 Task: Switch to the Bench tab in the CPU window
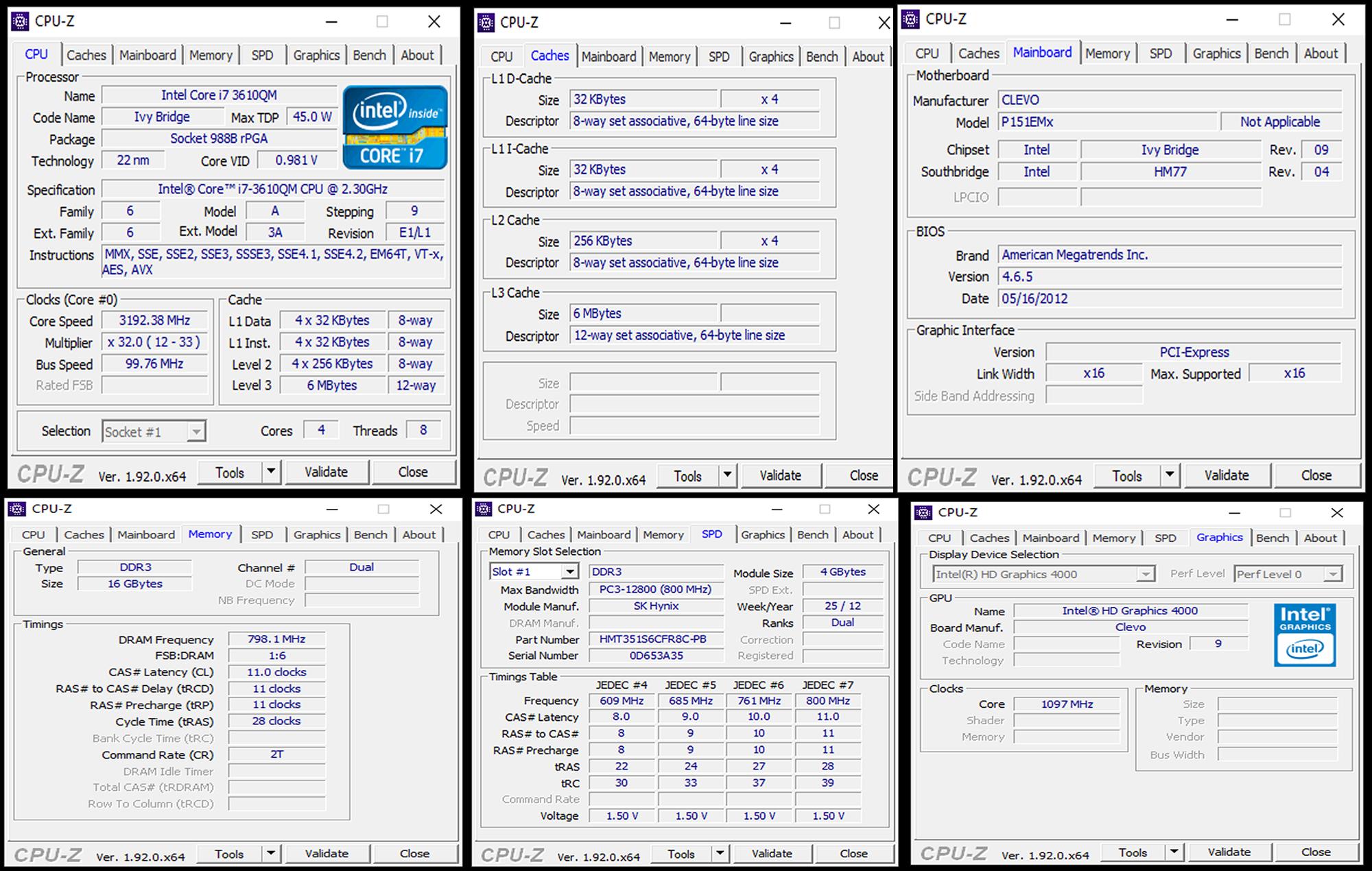pyautogui.click(x=370, y=55)
